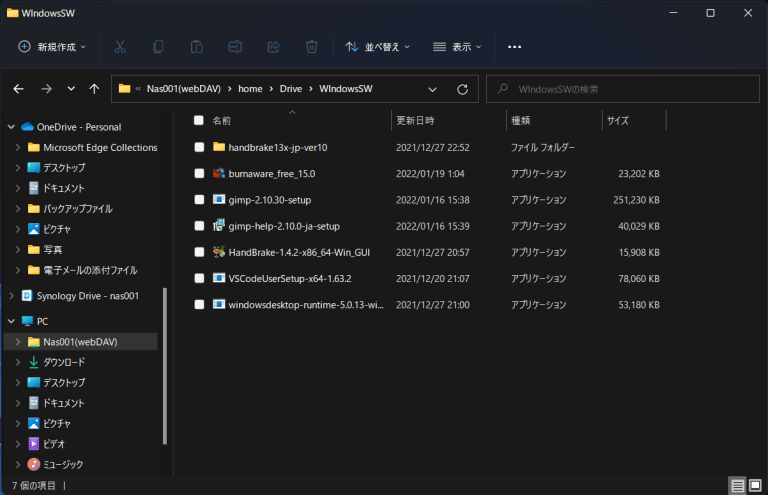Screen dimensions: 768x495
Task: Check the box for handbrake13x-jp-ver10
Action: point(199,147)
